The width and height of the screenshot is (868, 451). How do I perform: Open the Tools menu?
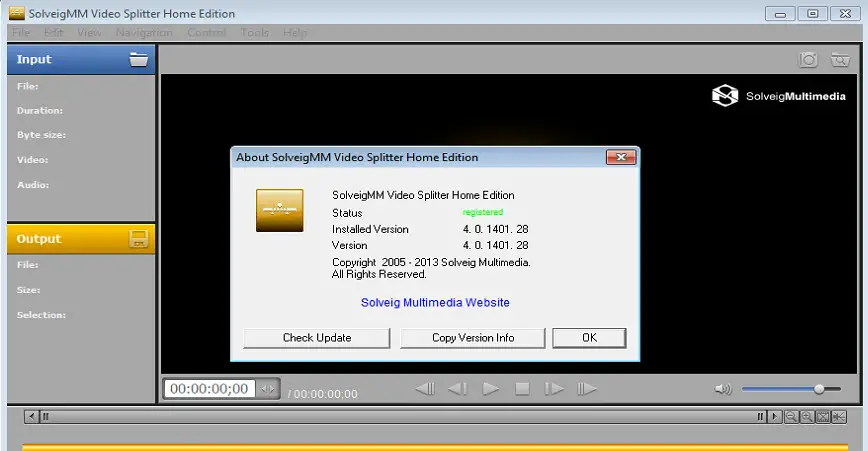(x=255, y=33)
